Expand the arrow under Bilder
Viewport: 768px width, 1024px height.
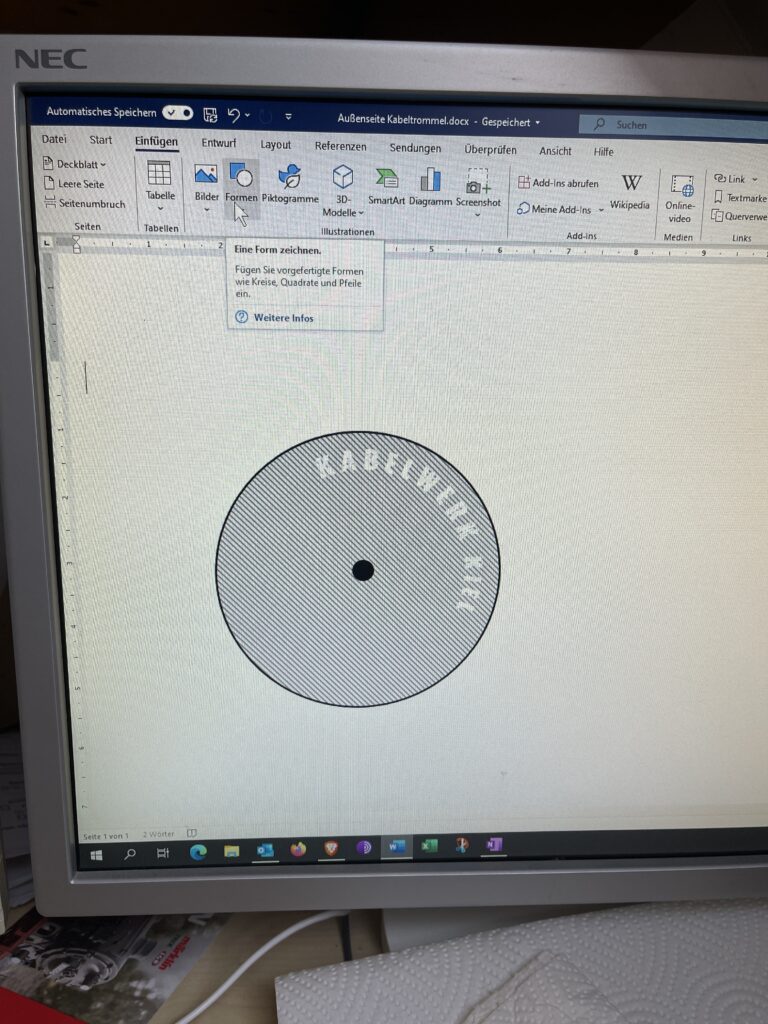(x=206, y=210)
